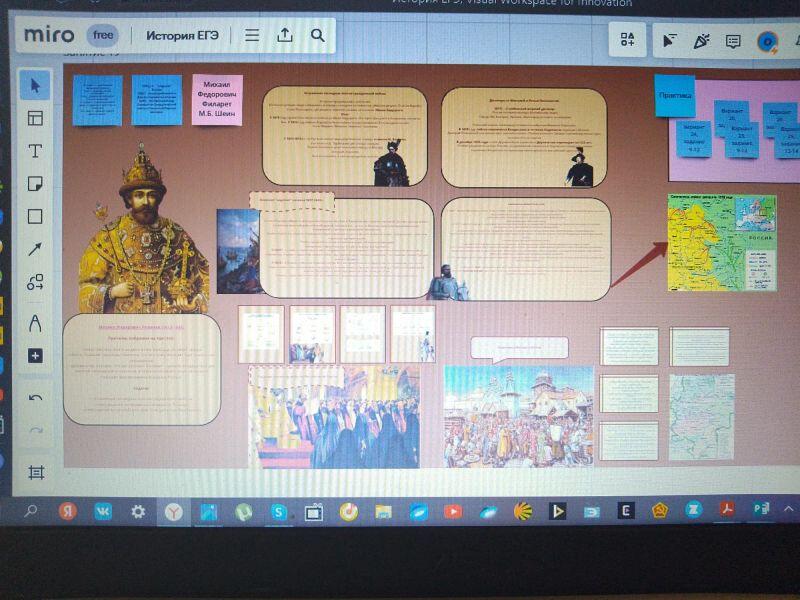Open the reactions party popper icon

[702, 41]
